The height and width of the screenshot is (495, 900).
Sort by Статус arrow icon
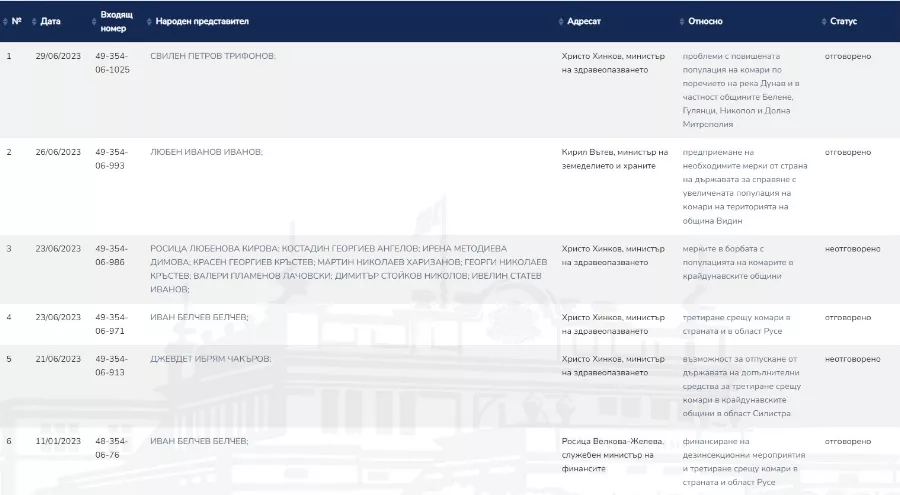(x=824, y=21)
